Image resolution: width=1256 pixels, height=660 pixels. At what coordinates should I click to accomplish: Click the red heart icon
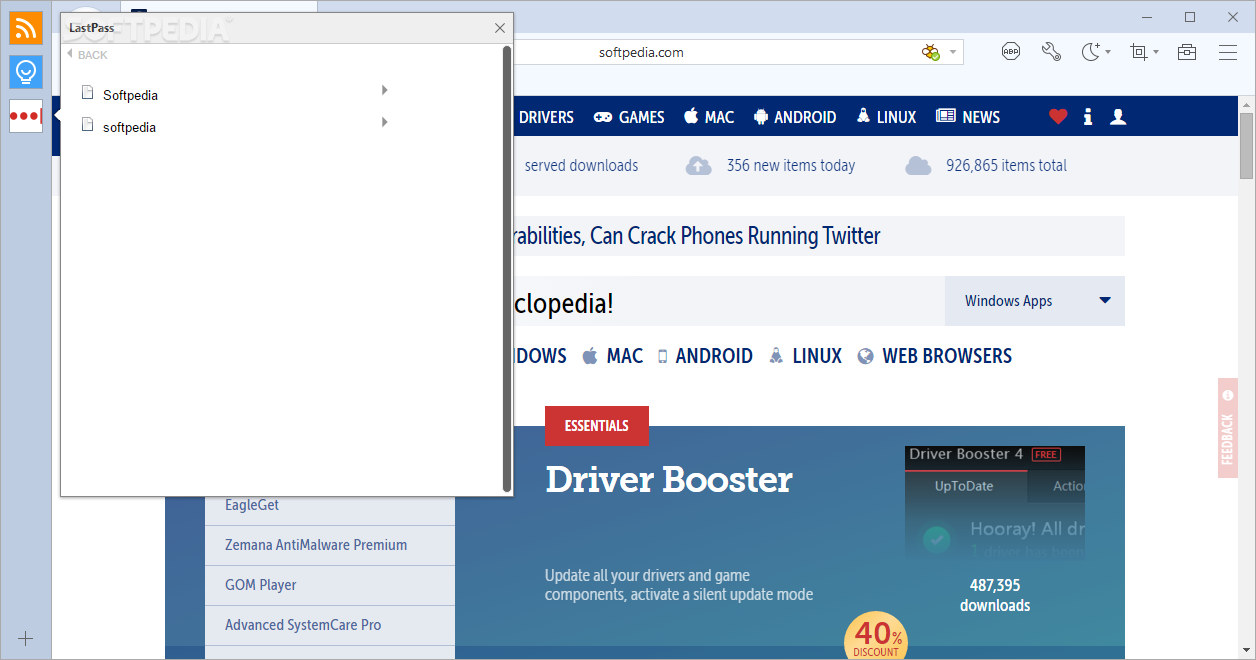tap(1058, 117)
